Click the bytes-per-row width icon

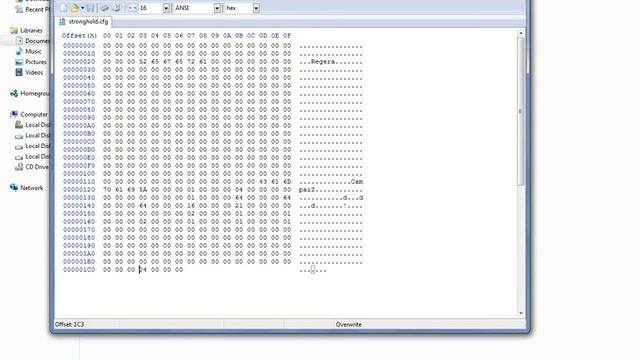pos(132,8)
